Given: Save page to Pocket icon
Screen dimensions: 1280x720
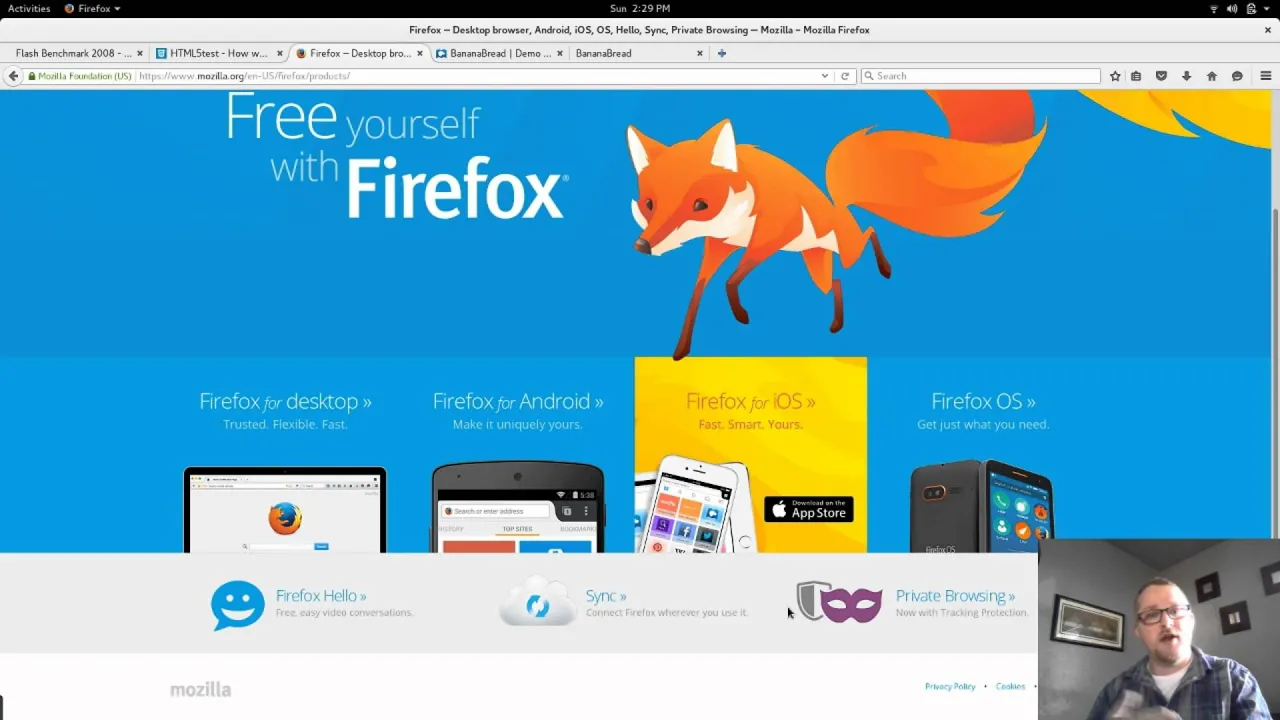Looking at the screenshot, I should click(1161, 76).
